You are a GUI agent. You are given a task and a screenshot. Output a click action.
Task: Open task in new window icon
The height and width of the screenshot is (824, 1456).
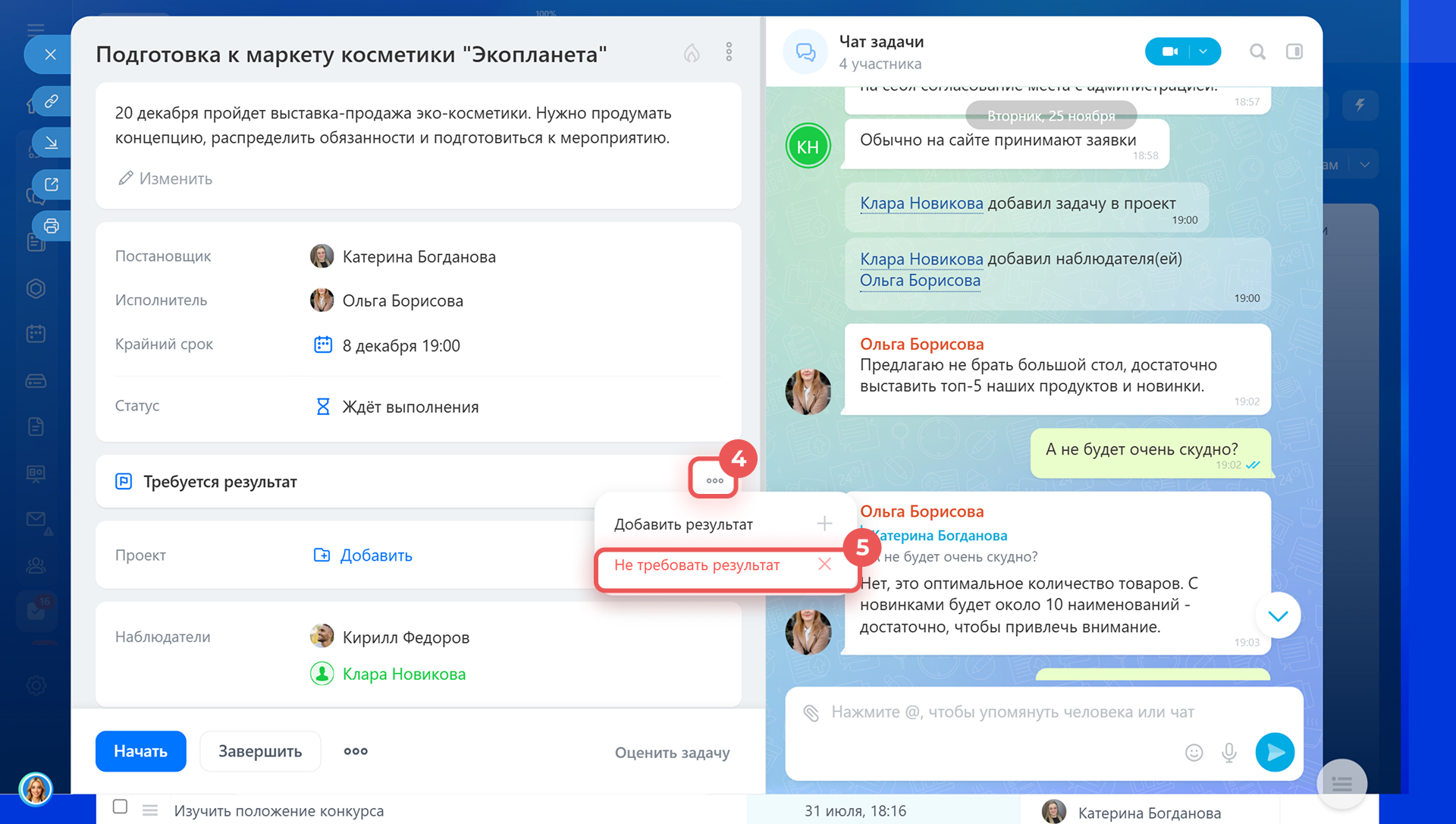[x=52, y=184]
